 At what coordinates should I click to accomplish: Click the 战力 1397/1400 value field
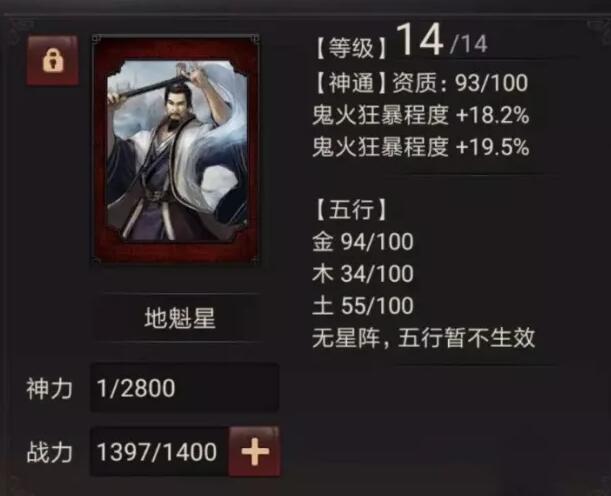pyautogui.click(x=159, y=452)
